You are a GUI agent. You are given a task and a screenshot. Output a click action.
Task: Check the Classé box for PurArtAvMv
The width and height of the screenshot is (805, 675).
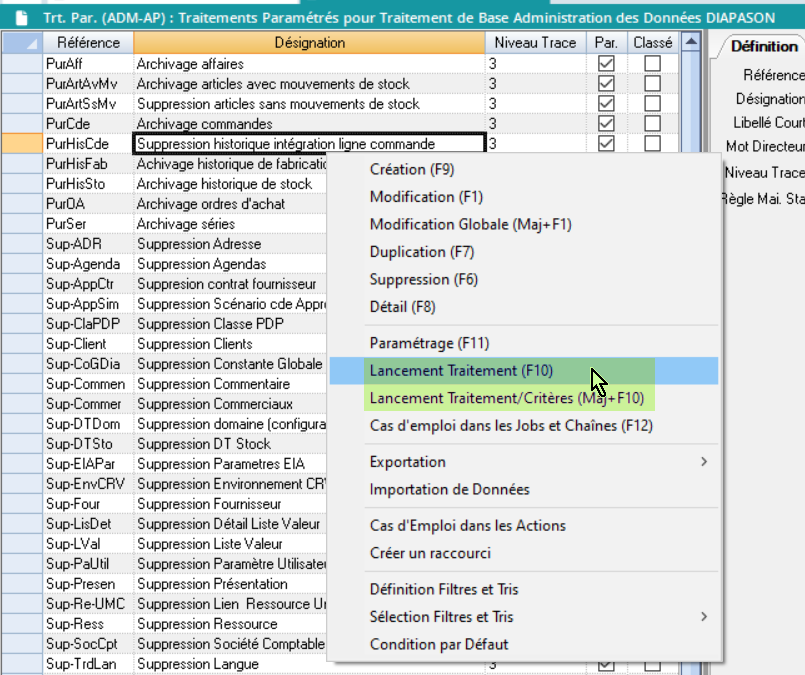[652, 84]
